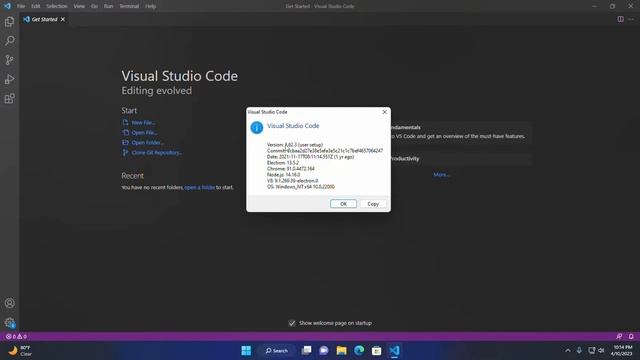Click the V8 version line
The width and height of the screenshot is (640, 360).
pyautogui.click(x=292, y=181)
